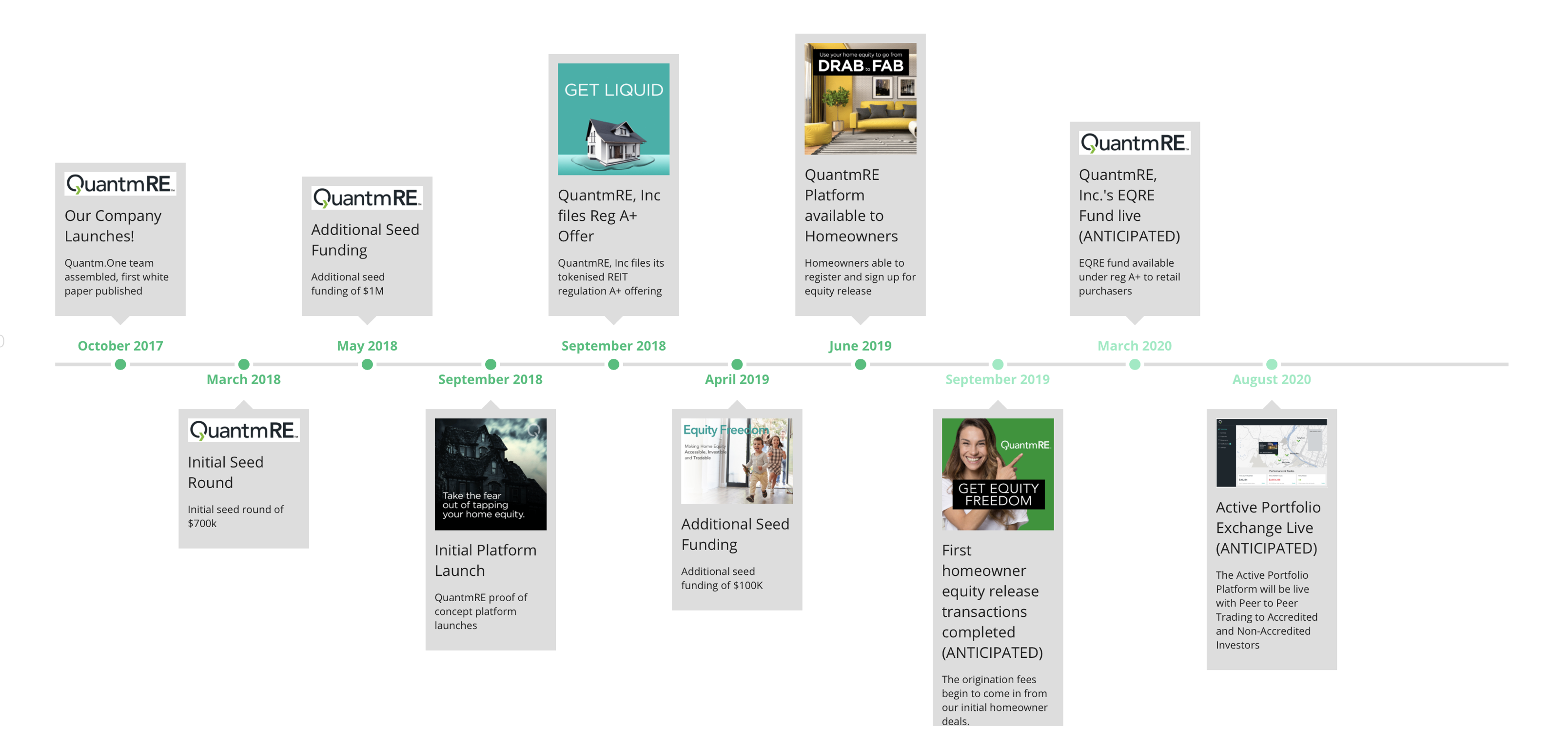
Task: Select the March 2018 date label
Action: coord(243,379)
